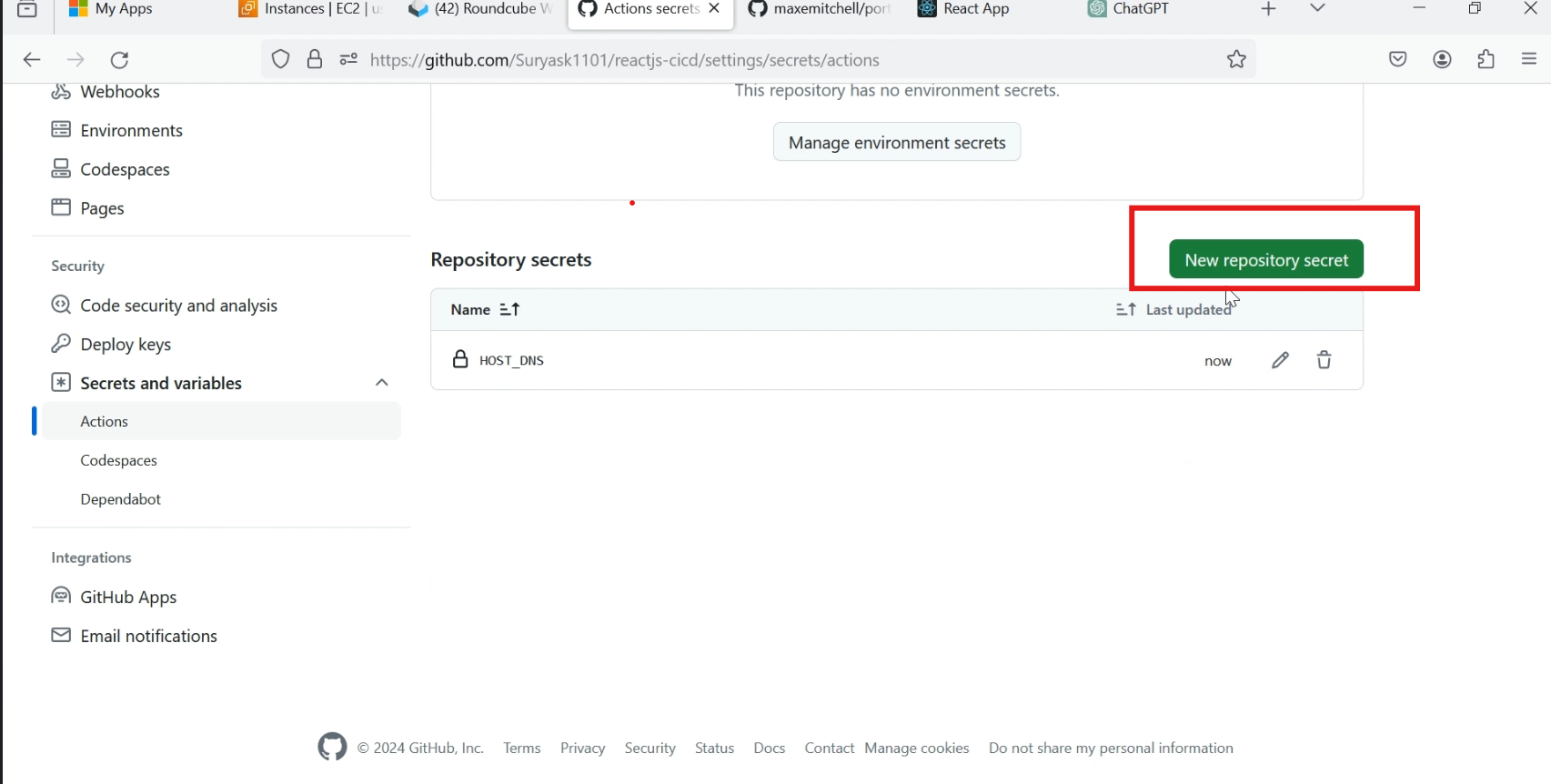Open a new browser tab

pos(1268,9)
